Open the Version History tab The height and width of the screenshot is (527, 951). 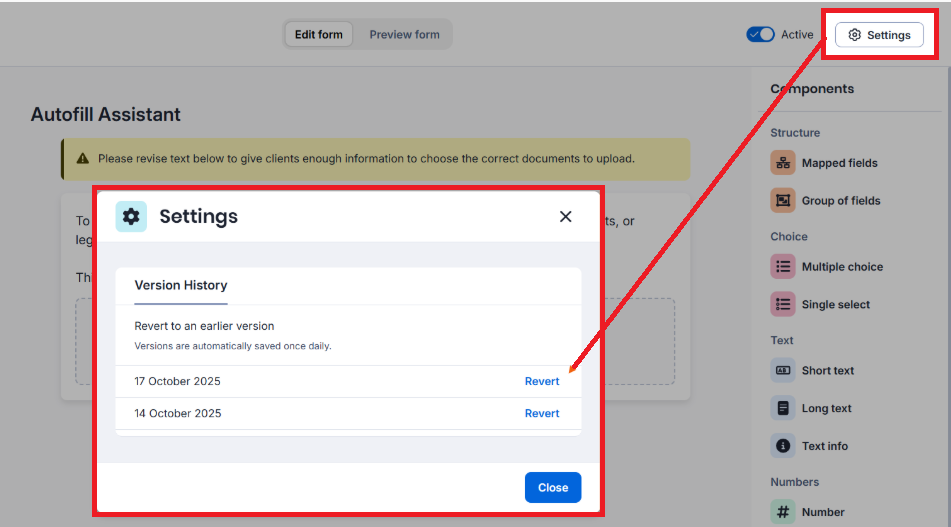[181, 286]
